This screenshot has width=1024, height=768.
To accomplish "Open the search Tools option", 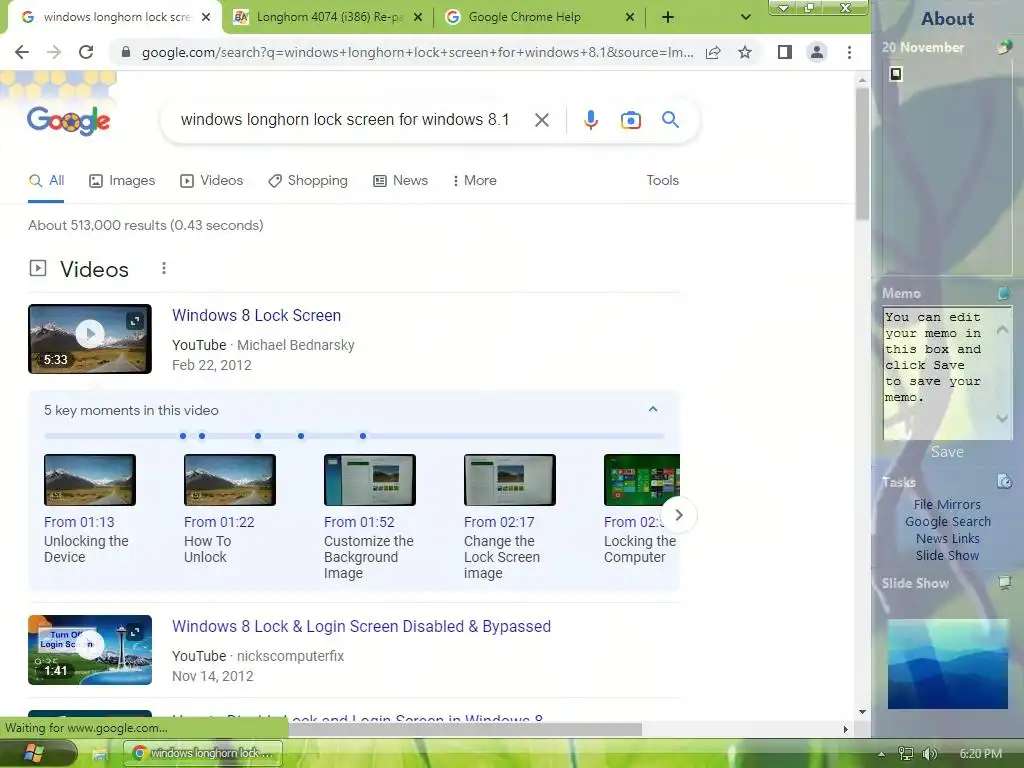I will [662, 181].
